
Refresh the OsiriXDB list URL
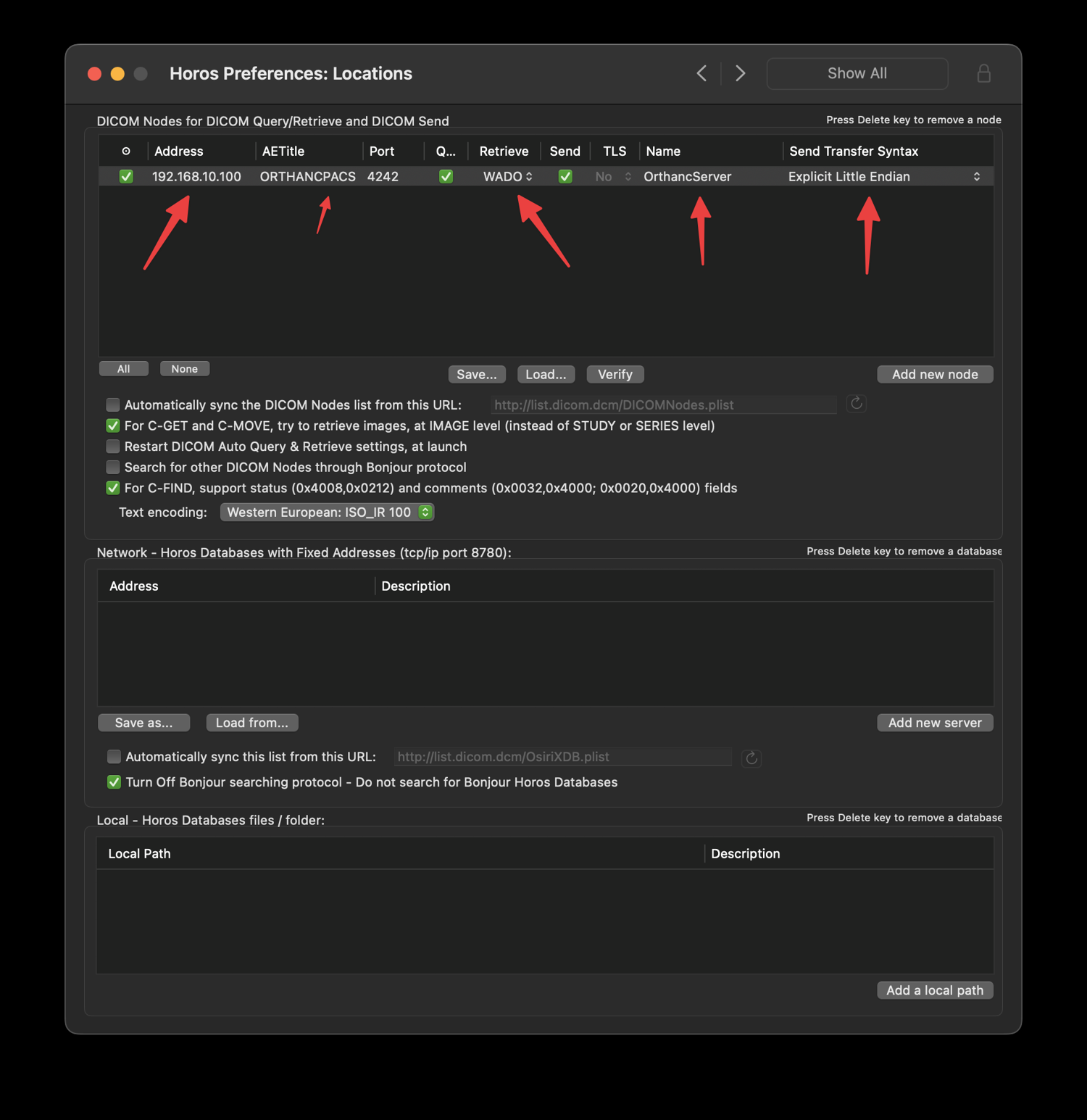coord(751,758)
